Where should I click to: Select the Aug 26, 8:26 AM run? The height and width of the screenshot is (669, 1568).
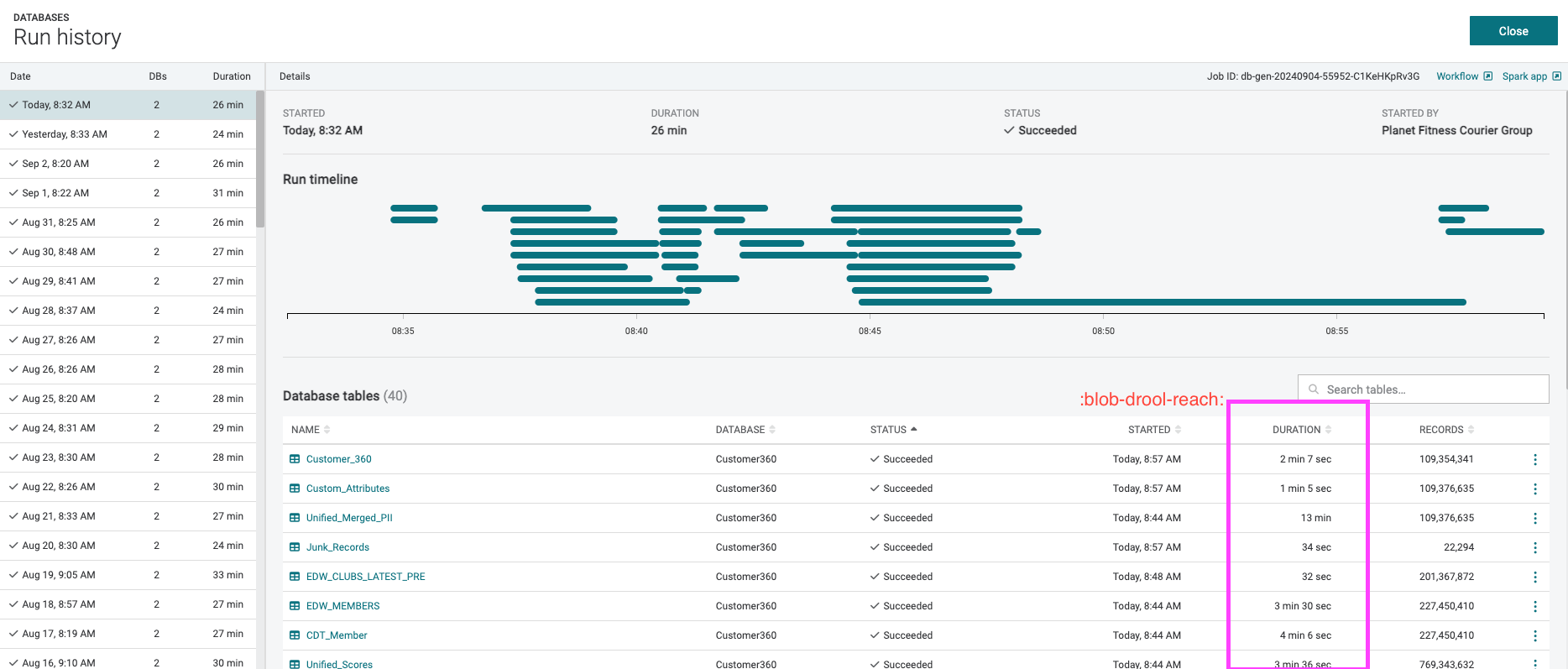point(128,369)
